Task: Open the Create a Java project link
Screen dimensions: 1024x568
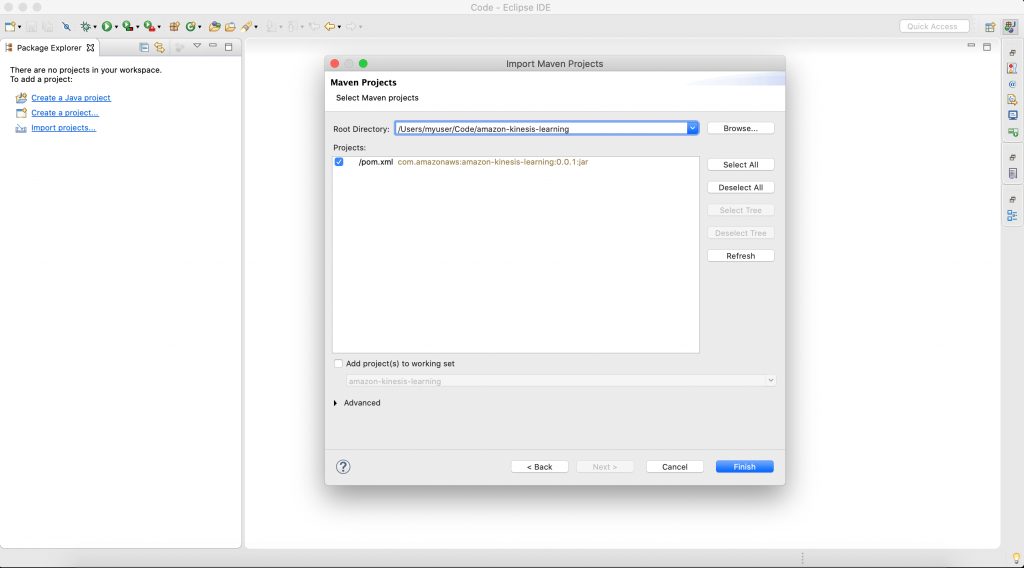Action: [71, 98]
